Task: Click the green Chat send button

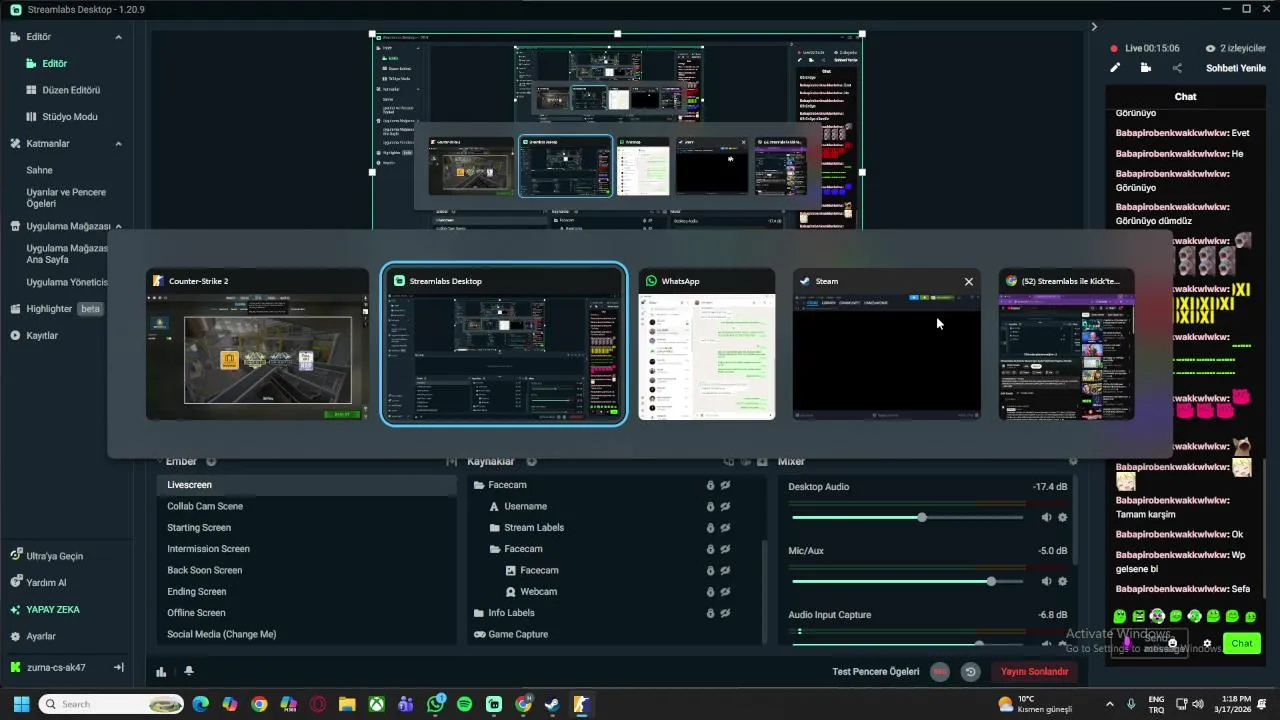Action: 1242,644
